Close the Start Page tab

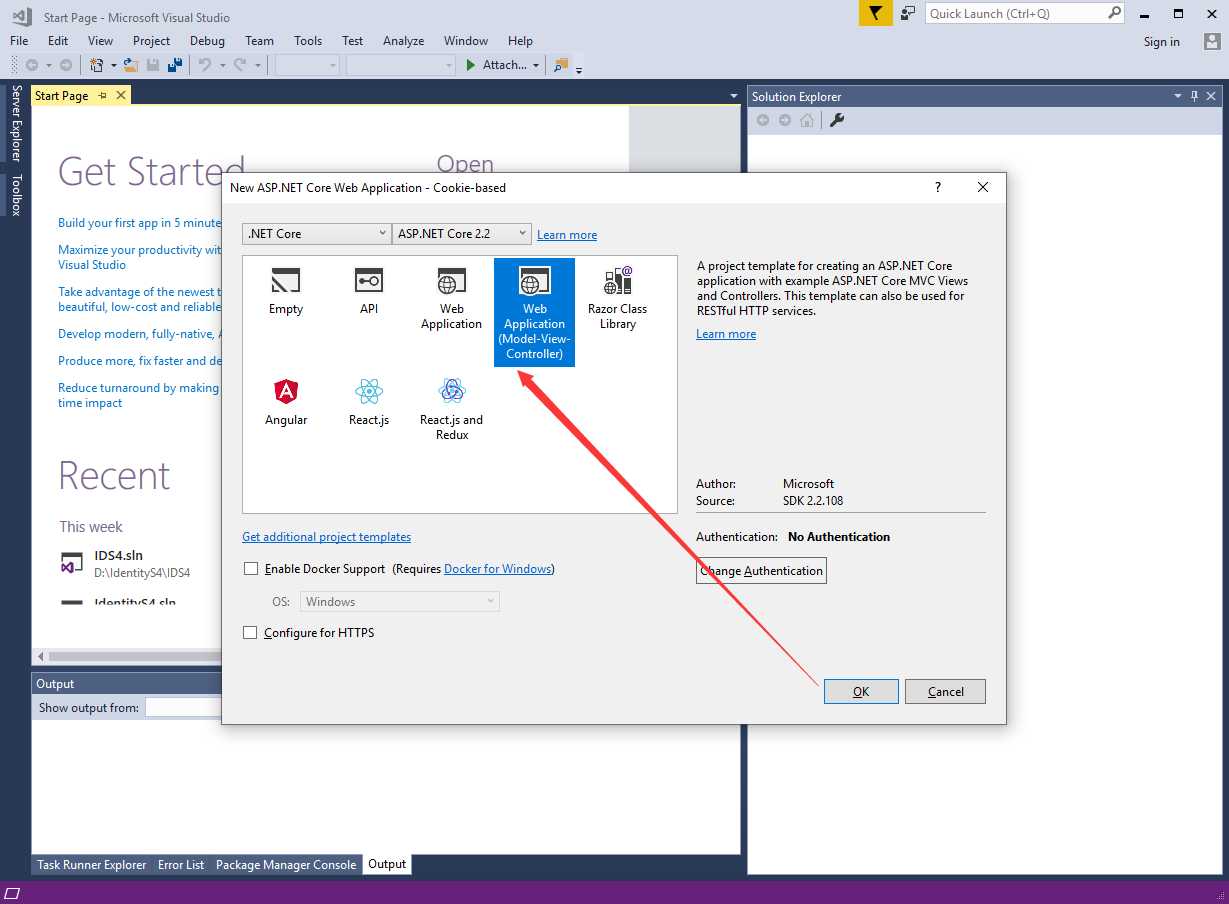(x=121, y=95)
